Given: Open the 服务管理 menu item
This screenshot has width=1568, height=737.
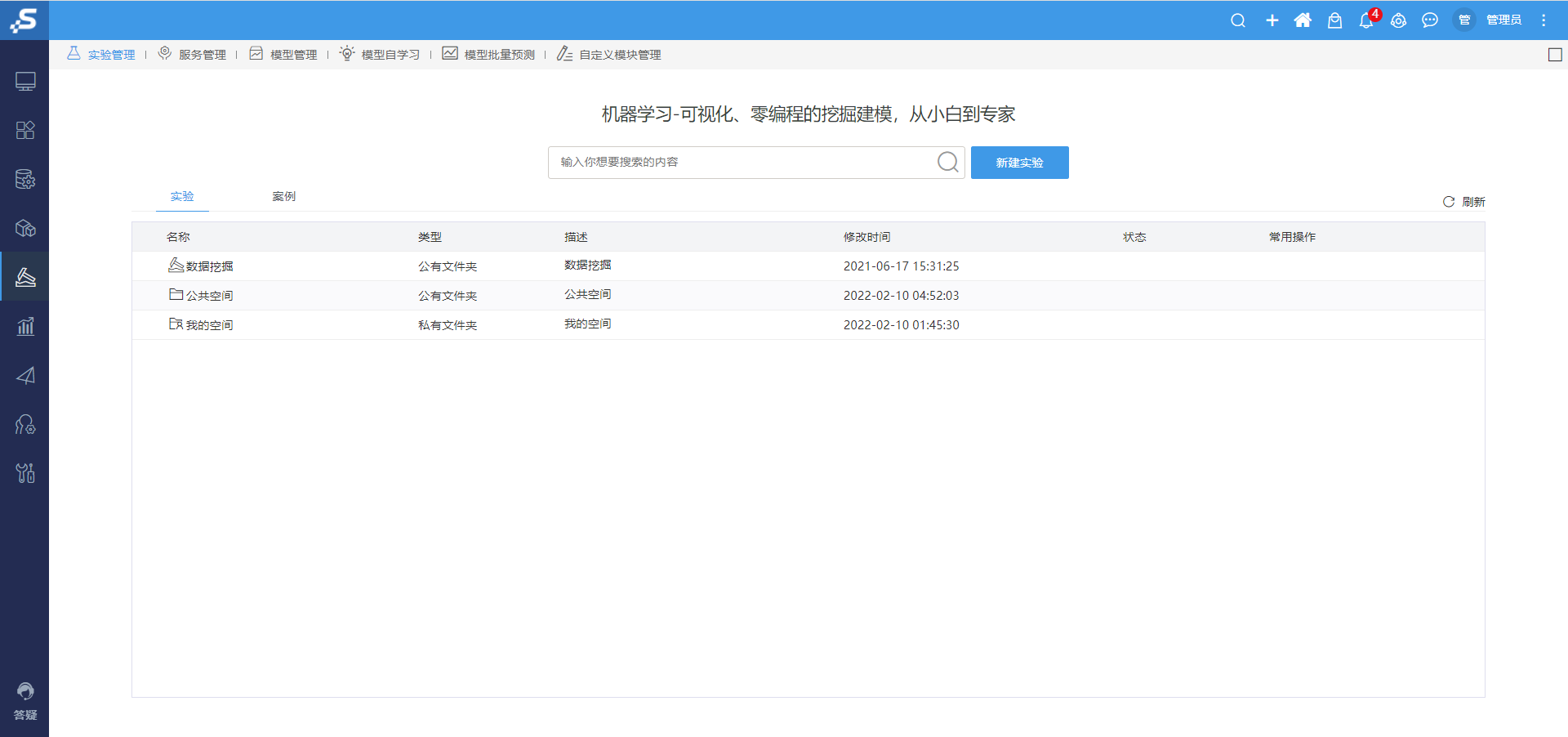Looking at the screenshot, I should point(192,54).
